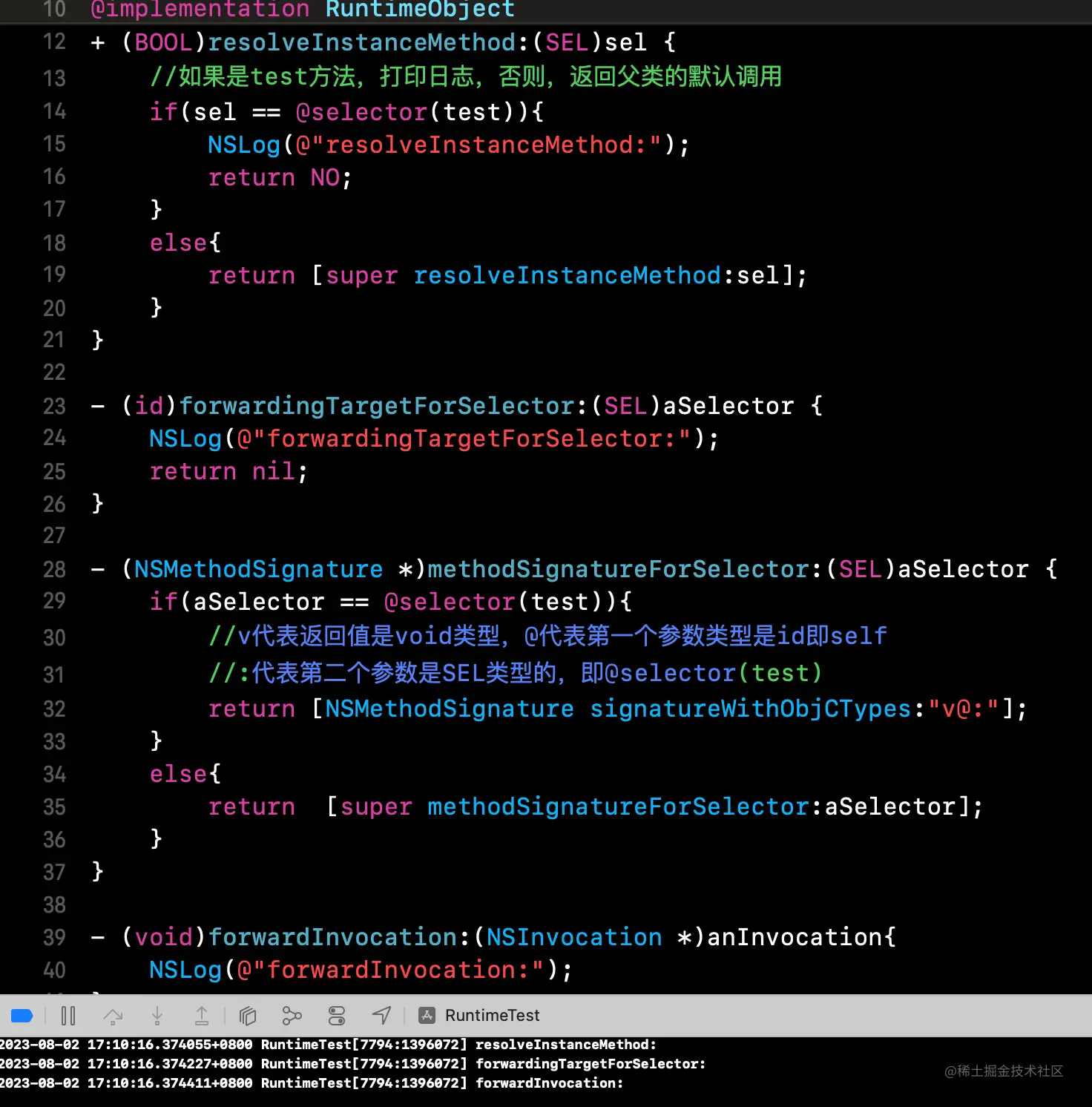Click line number 15 in the gutter
This screenshot has height=1107, width=1092.
point(54,144)
